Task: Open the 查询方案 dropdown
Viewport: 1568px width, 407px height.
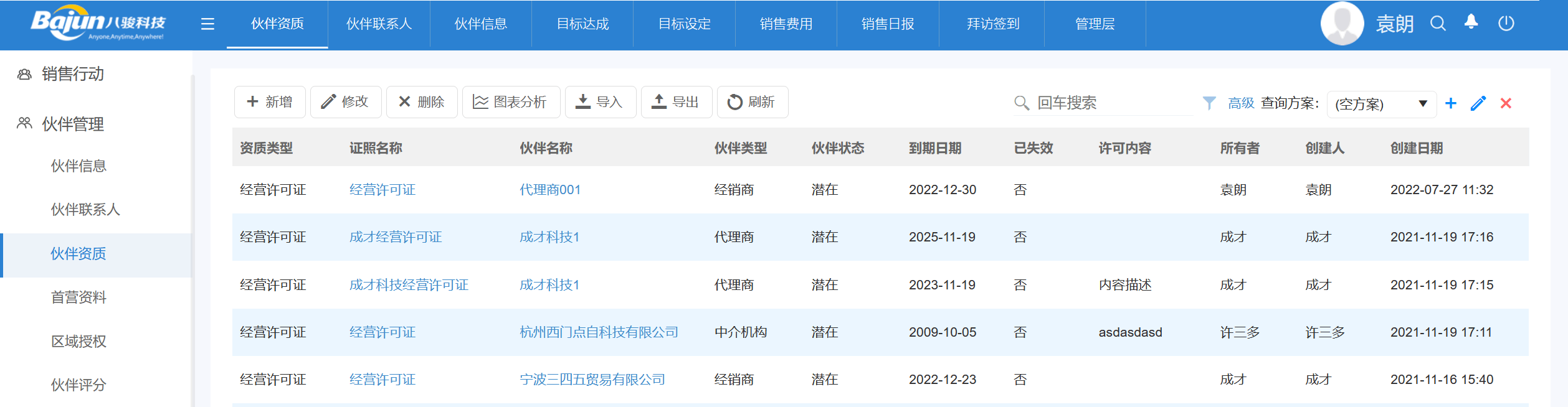Action: tap(1381, 104)
